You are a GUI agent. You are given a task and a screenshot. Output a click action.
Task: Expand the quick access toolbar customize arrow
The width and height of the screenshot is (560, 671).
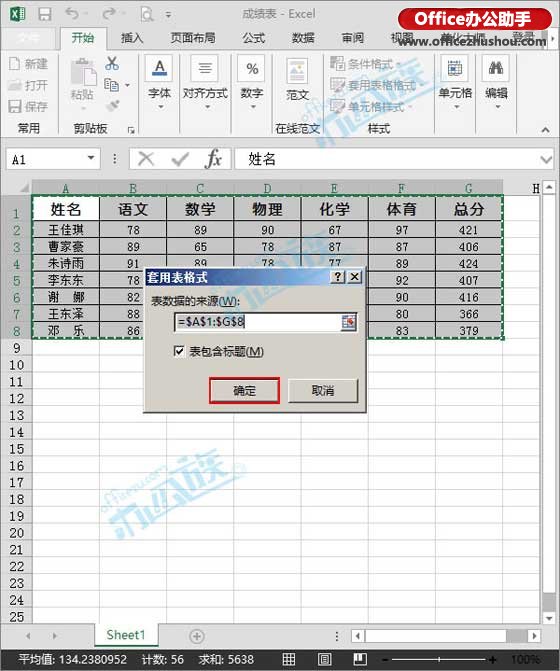click(169, 15)
